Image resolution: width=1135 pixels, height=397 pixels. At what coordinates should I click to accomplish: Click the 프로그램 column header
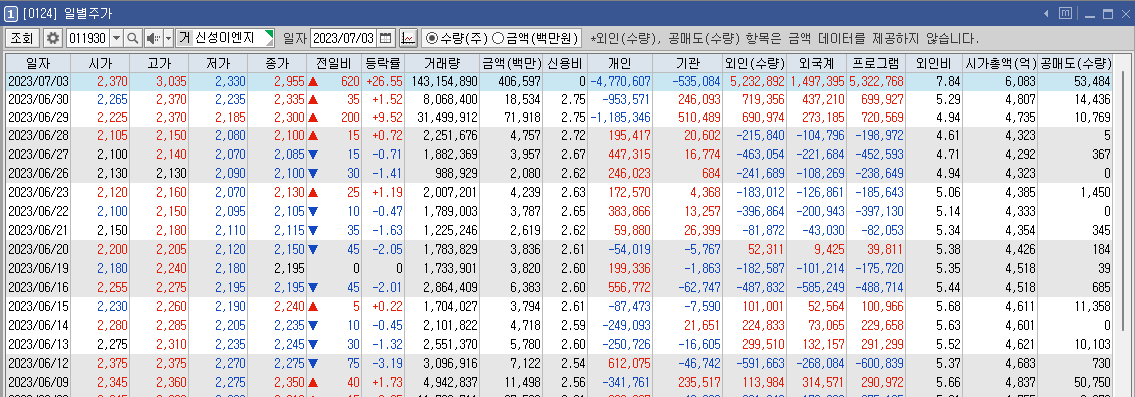[x=876, y=63]
